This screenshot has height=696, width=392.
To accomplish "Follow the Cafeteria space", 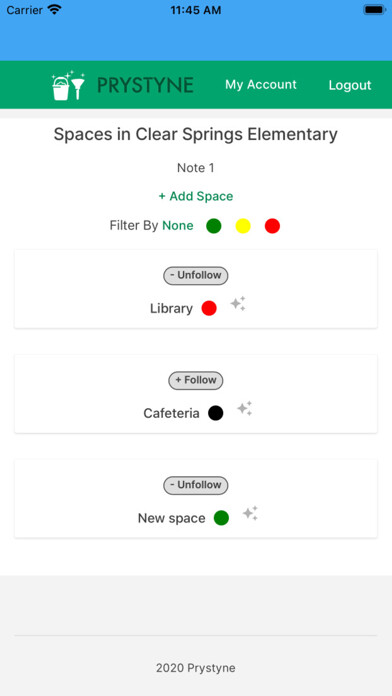I will tap(196, 380).
